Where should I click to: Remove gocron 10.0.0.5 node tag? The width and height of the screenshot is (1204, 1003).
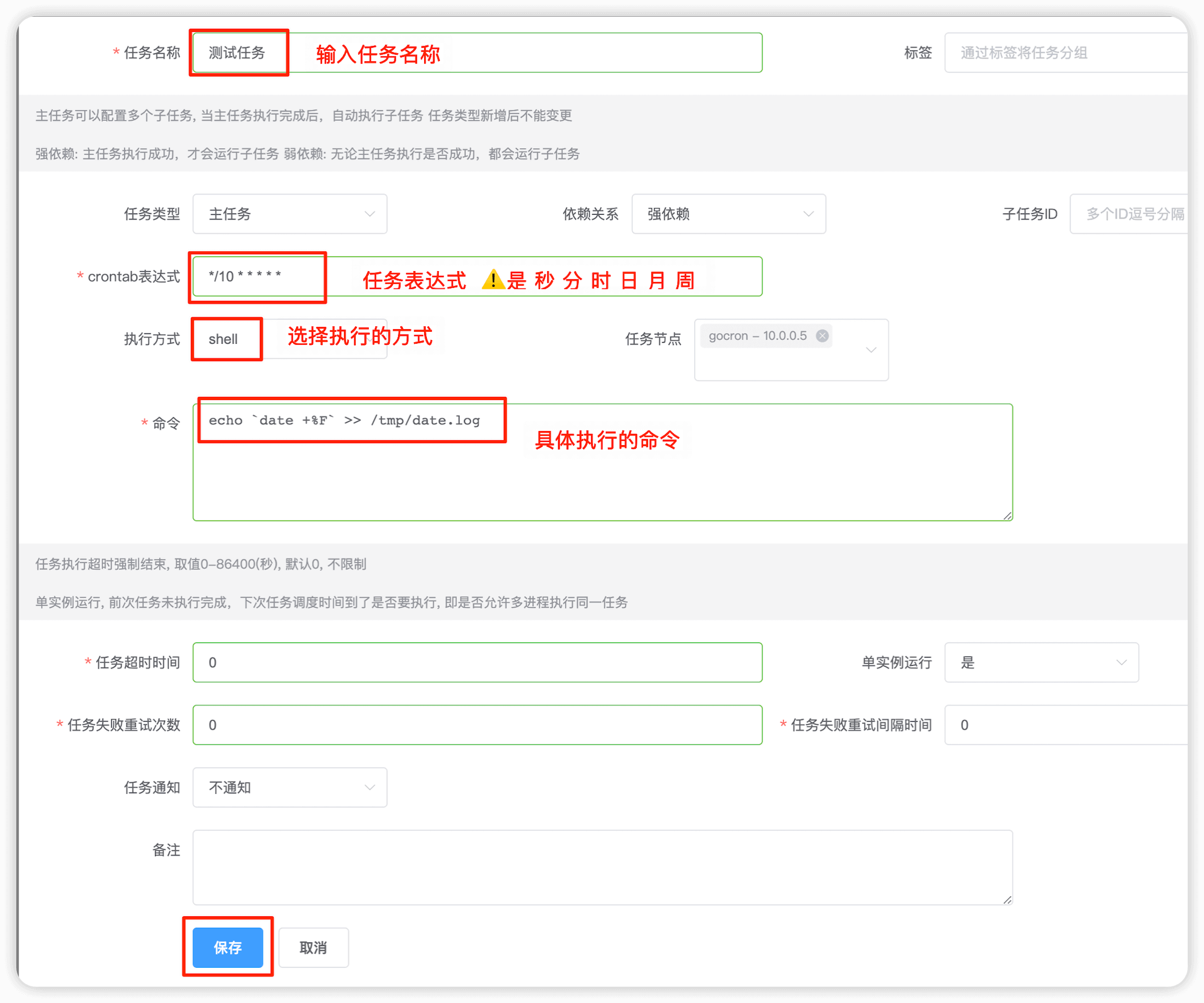822,336
